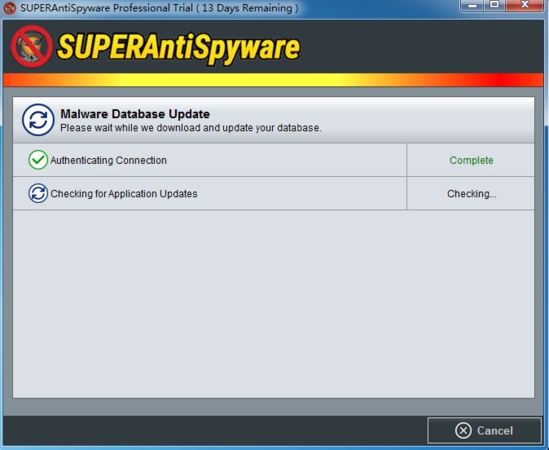Image resolution: width=549 pixels, height=450 pixels.
Task: Minimize the SUPERAntiSpyware window
Action: (472, 6)
